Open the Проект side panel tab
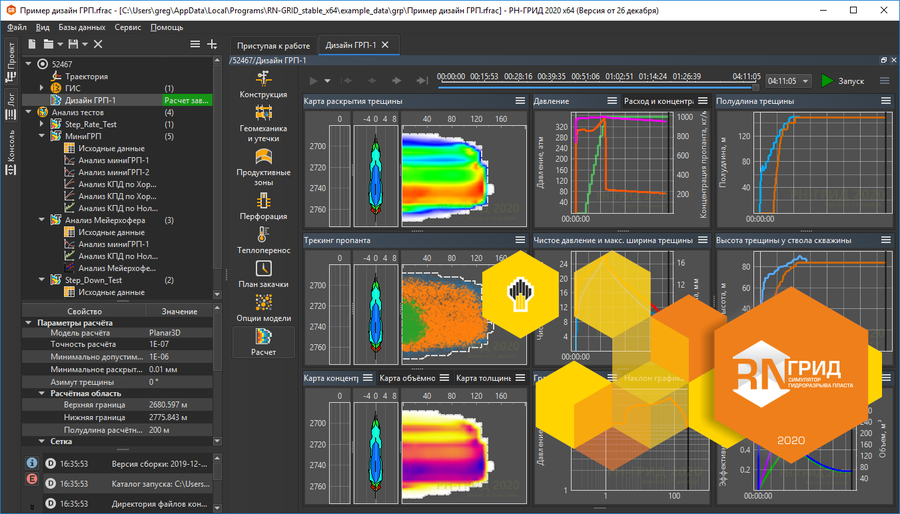The height and width of the screenshot is (514, 900). (11, 61)
